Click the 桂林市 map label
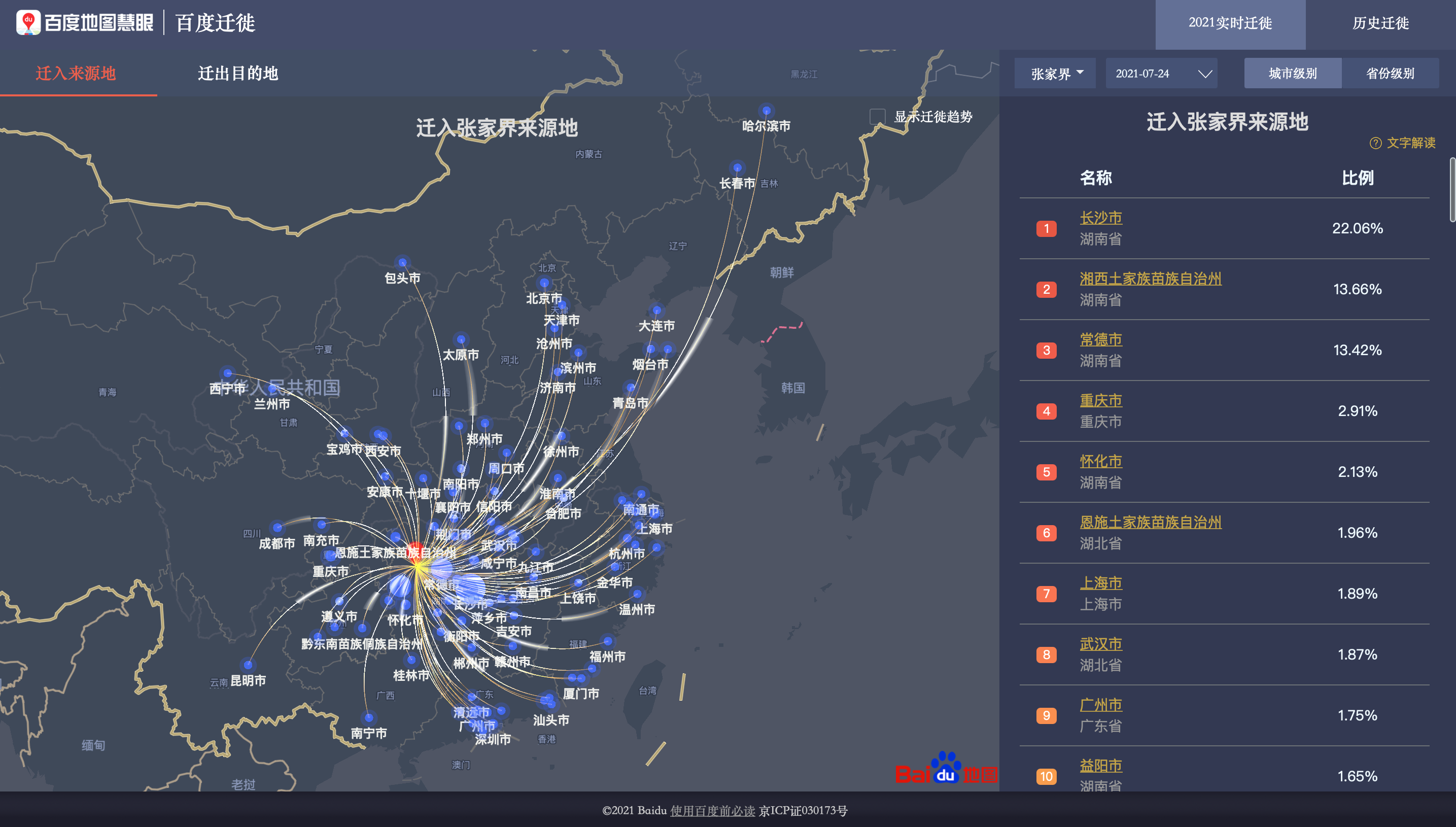This screenshot has width=1456, height=827. pos(411,675)
